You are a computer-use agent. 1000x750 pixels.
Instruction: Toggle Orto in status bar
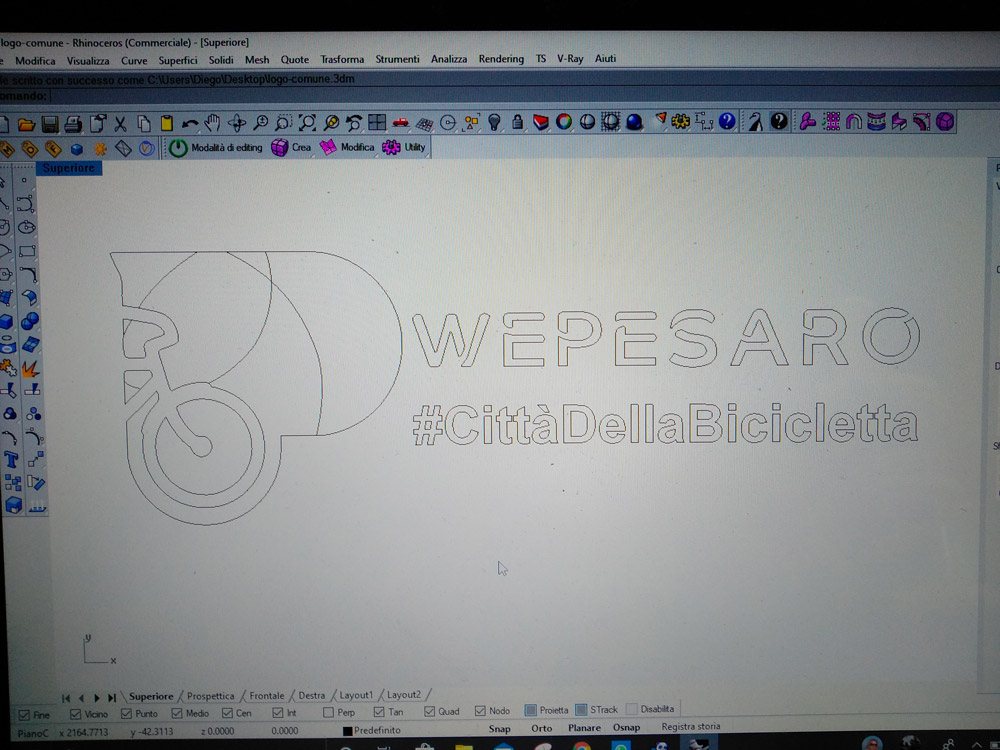tap(541, 728)
